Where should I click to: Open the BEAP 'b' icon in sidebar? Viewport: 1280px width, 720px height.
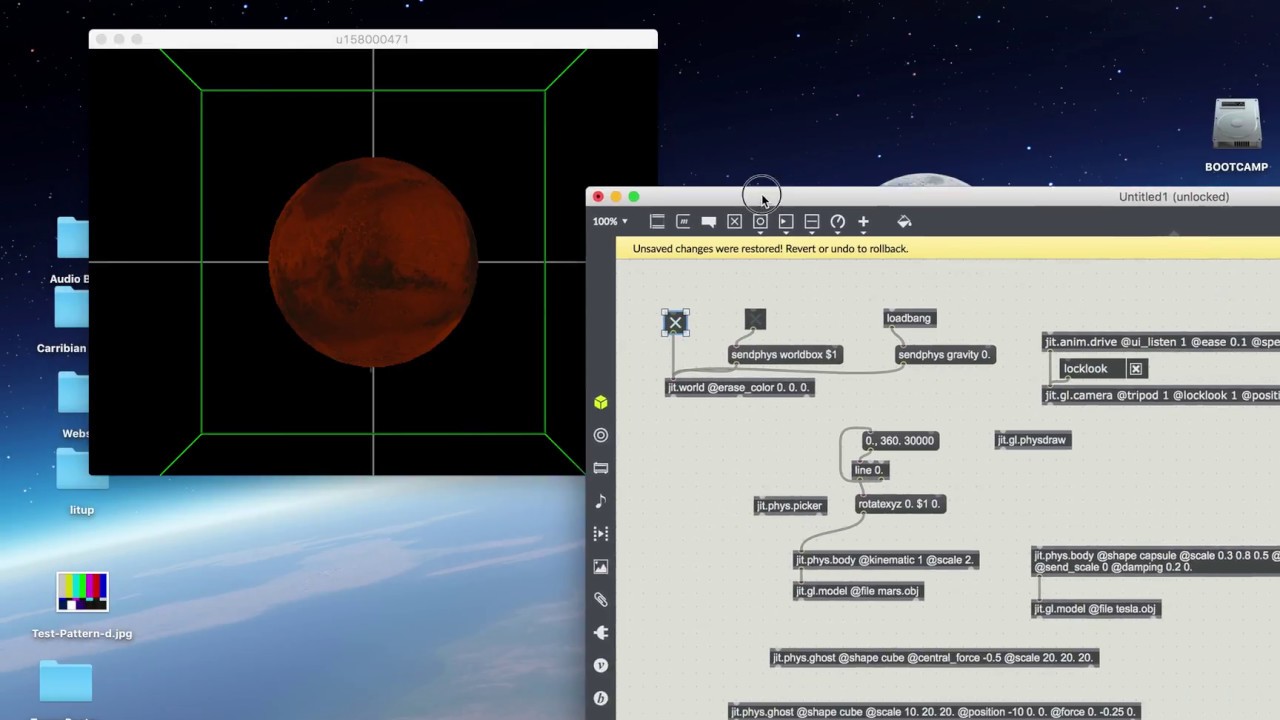click(x=601, y=698)
